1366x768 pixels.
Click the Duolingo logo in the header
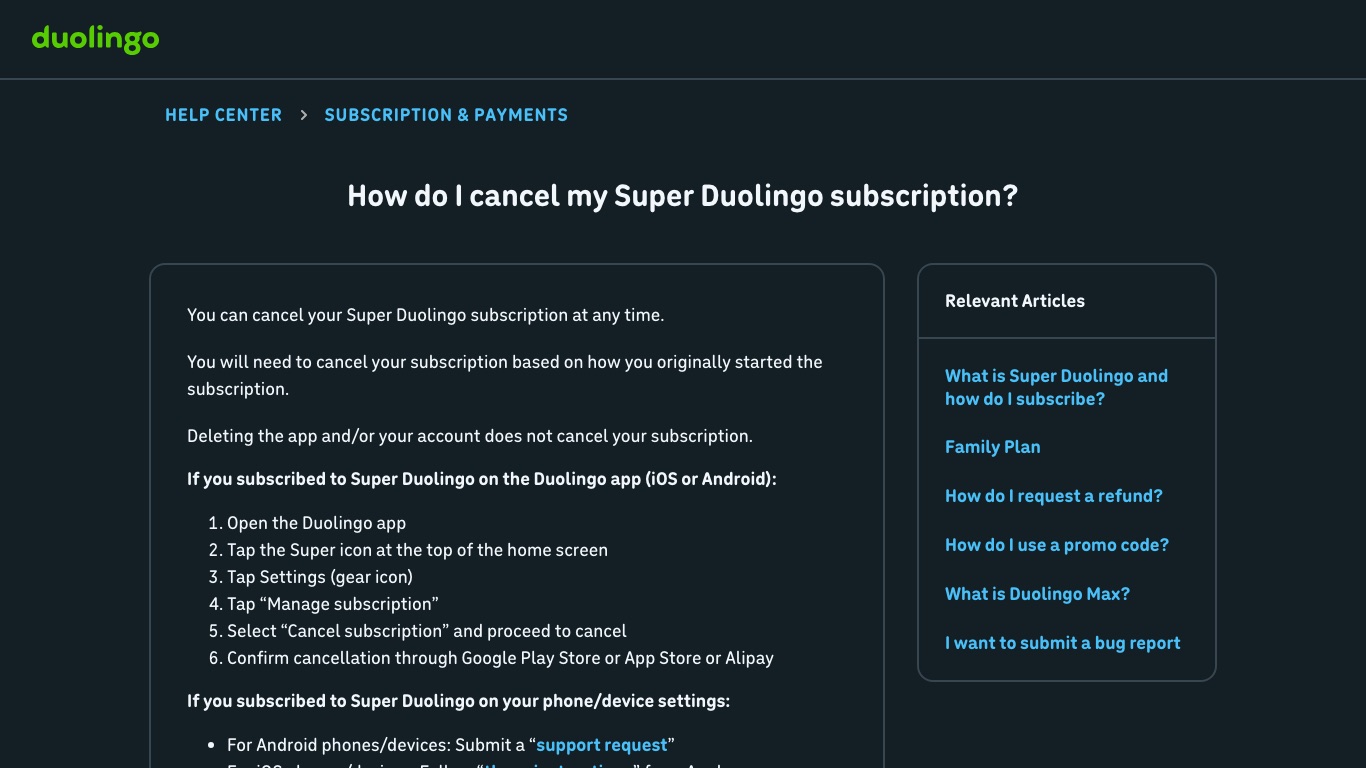pyautogui.click(x=95, y=39)
